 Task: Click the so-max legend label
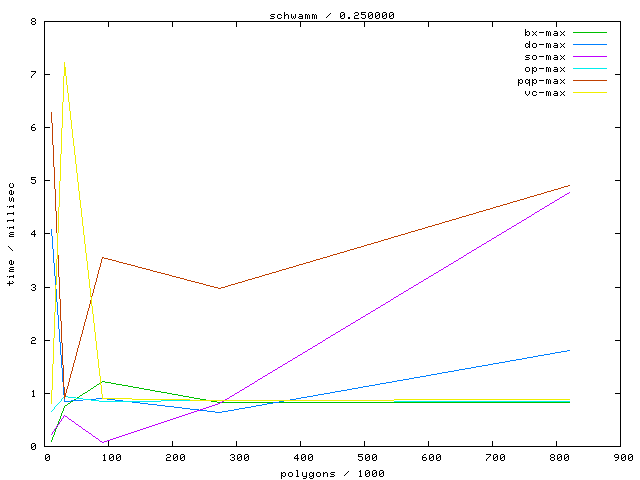point(545,57)
